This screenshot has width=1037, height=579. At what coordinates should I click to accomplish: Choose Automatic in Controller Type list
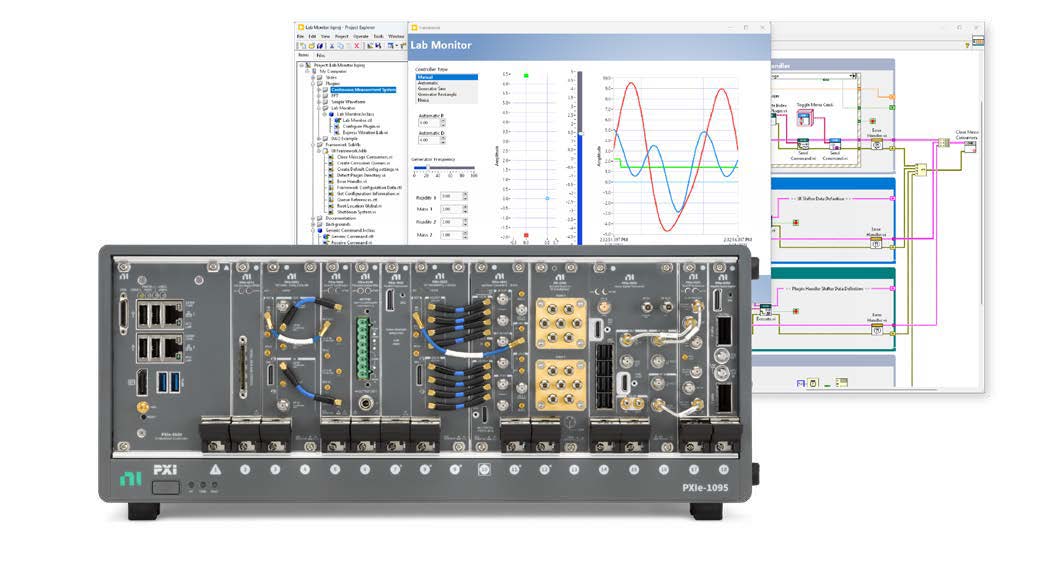(x=446, y=83)
